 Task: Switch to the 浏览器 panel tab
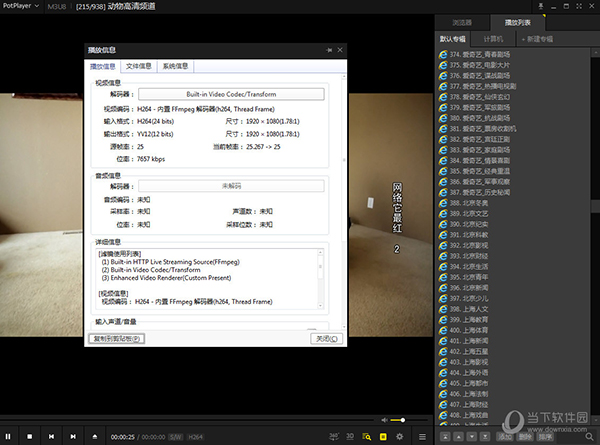click(x=462, y=23)
